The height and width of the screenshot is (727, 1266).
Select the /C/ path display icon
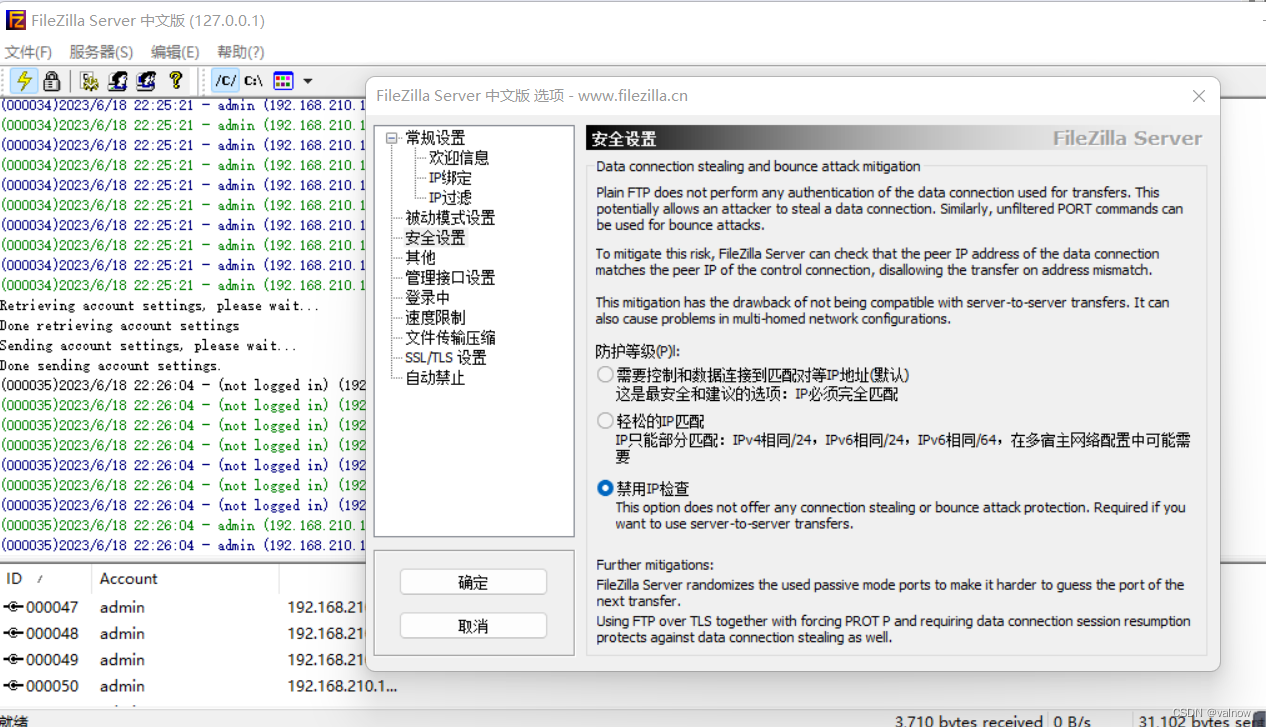click(226, 81)
